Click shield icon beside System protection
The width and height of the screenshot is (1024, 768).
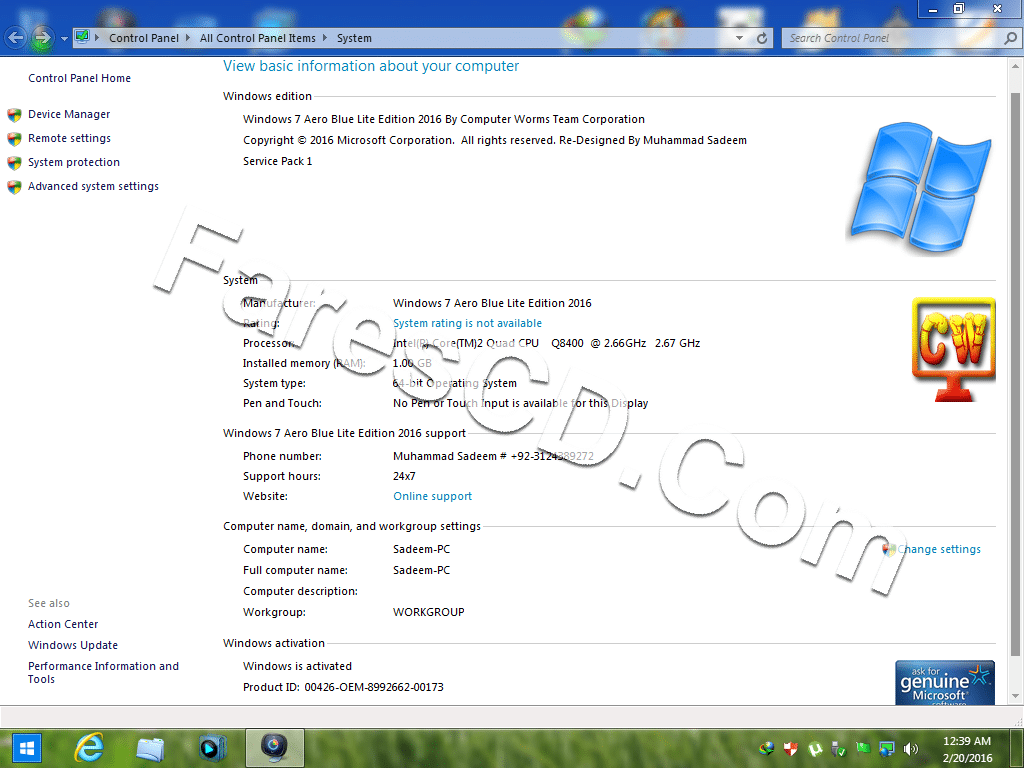(x=14, y=163)
